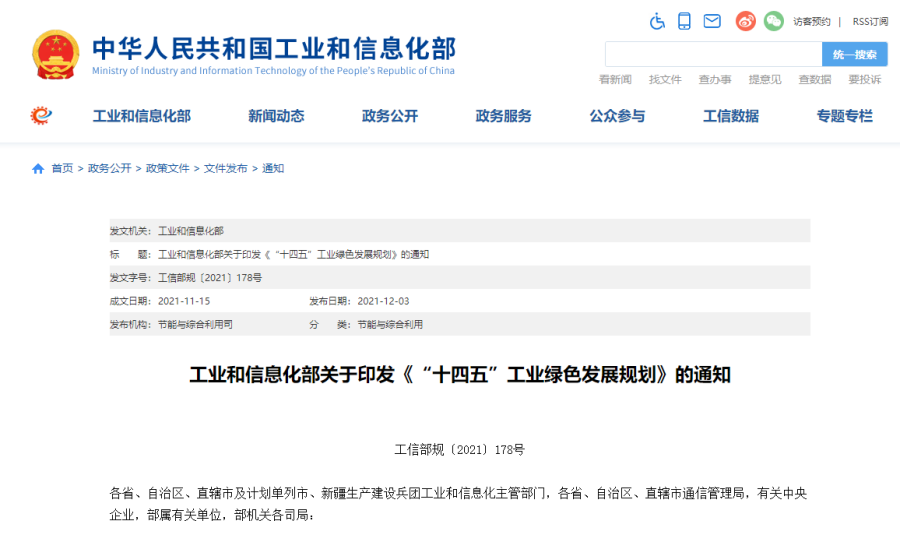
Task: Select 政务服务 in the main navigation
Action: coord(503,116)
